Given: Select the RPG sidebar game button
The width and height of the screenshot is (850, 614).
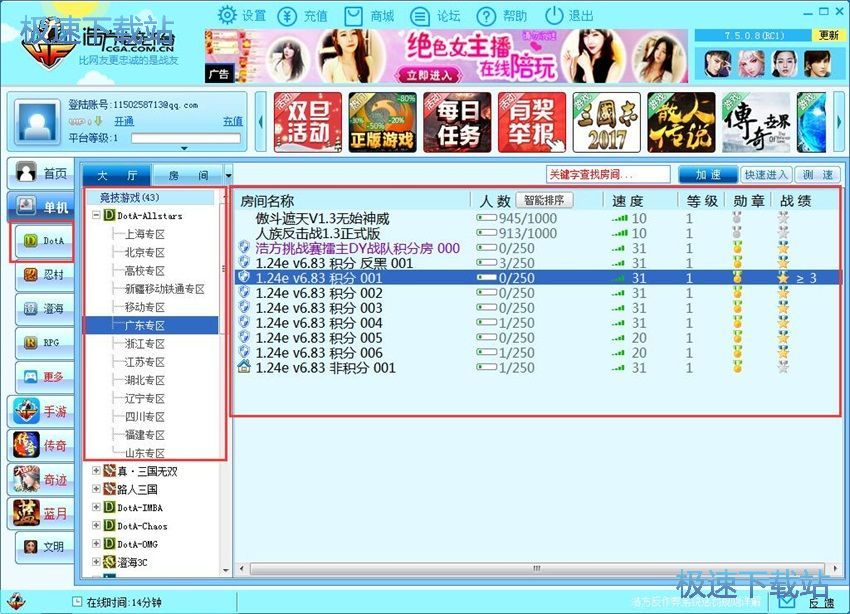Looking at the screenshot, I should tap(44, 342).
